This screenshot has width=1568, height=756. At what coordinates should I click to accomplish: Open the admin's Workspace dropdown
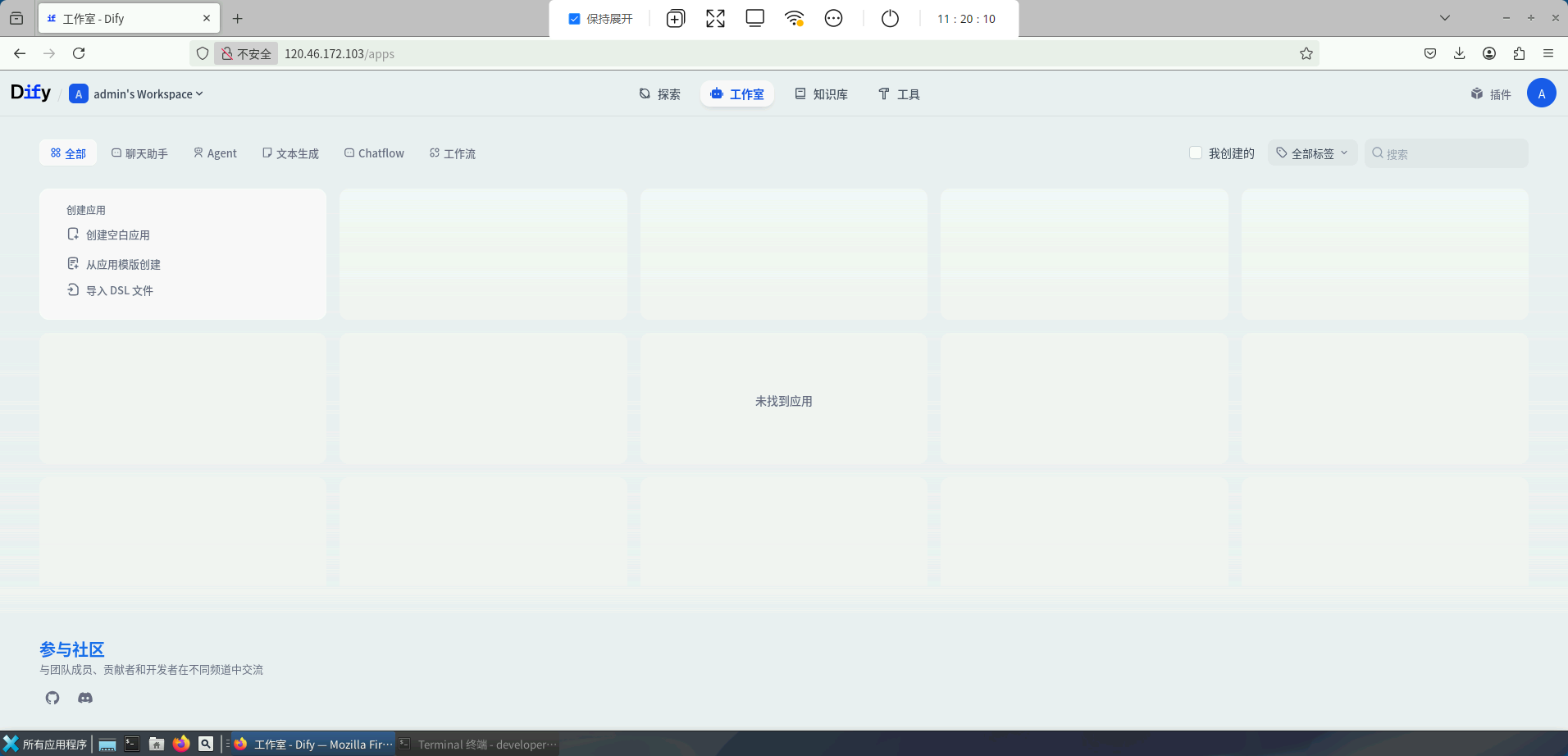136,94
